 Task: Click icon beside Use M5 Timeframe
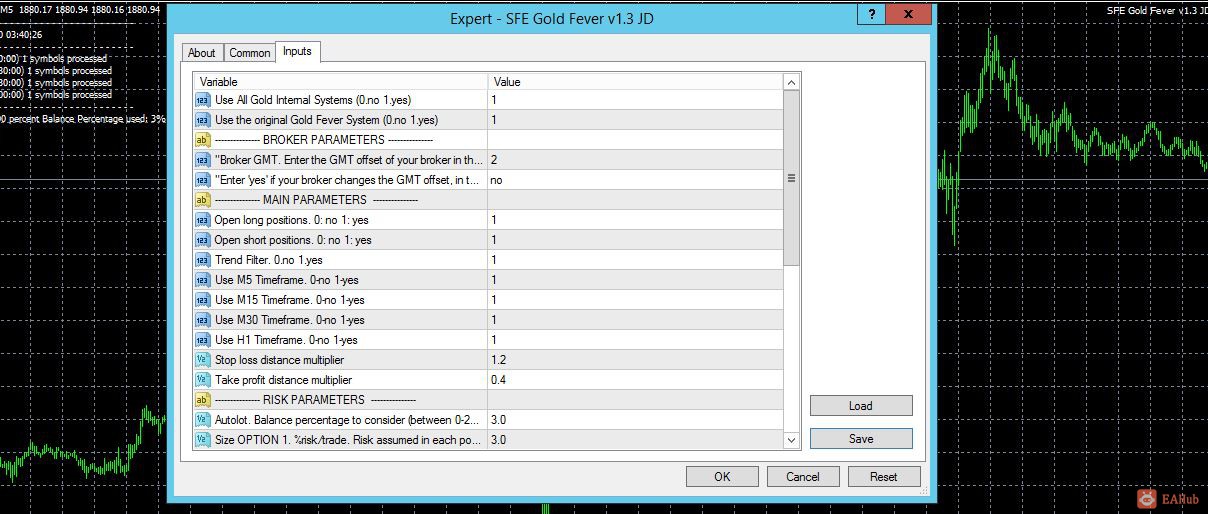tap(202, 280)
